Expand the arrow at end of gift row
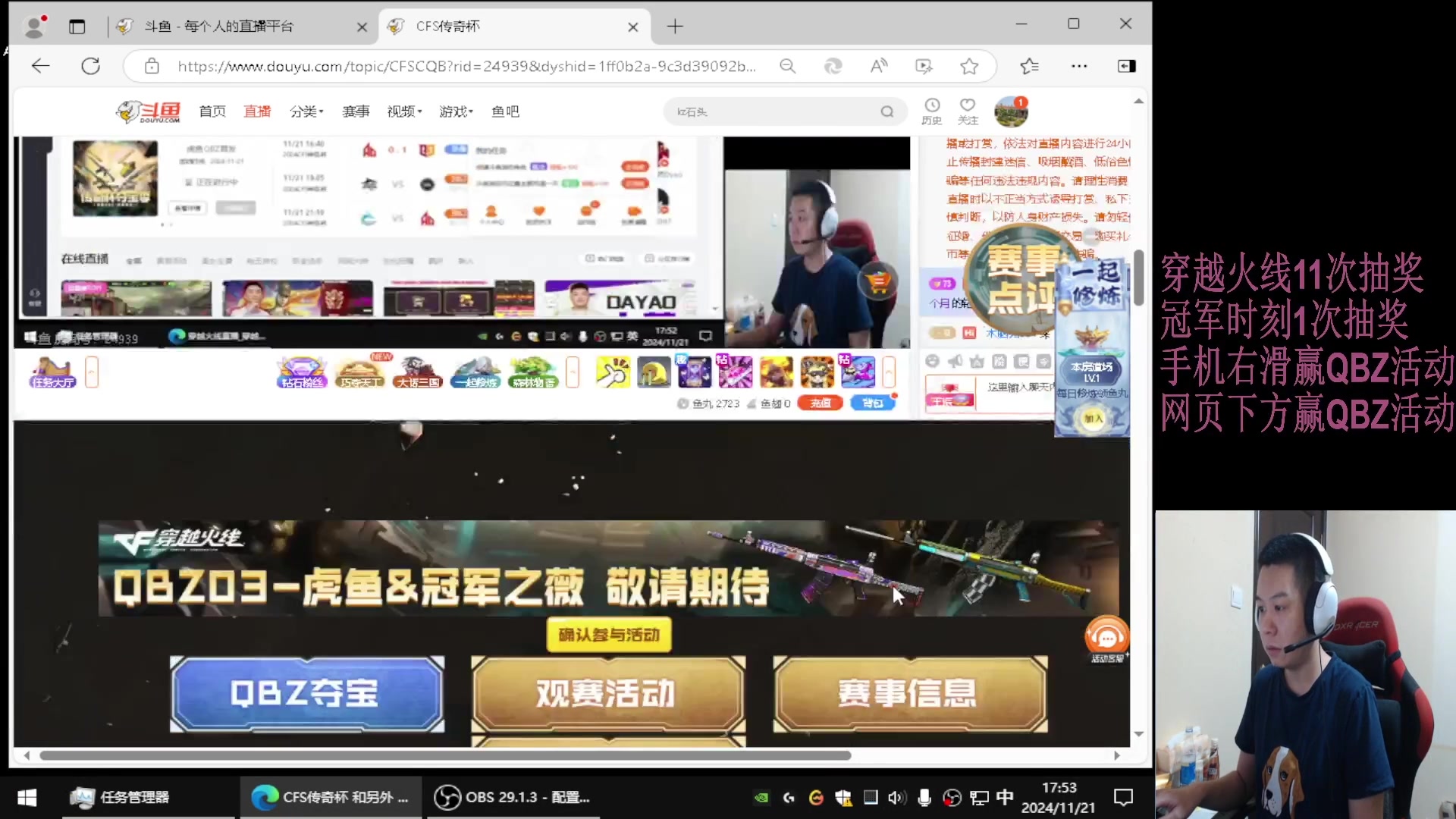The height and width of the screenshot is (819, 1456). [x=889, y=372]
